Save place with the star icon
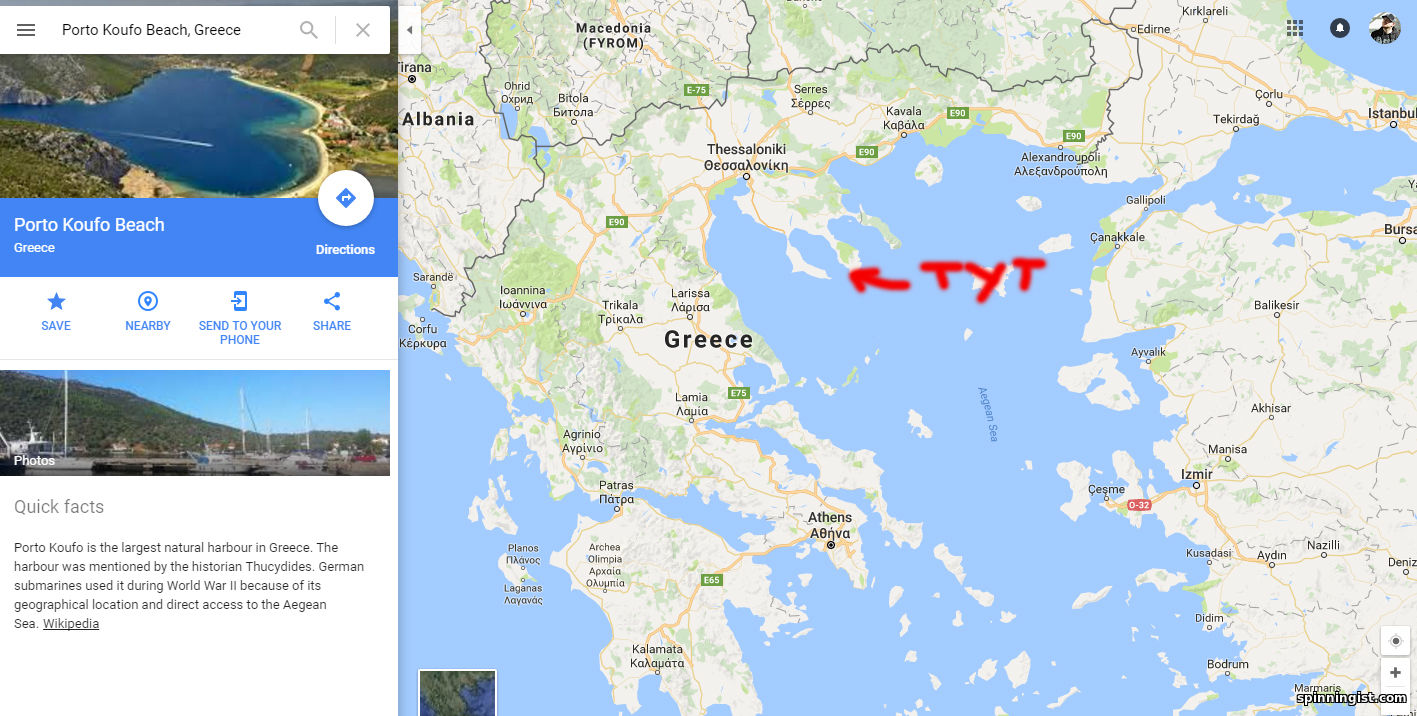This screenshot has height=716, width=1417. [x=56, y=301]
